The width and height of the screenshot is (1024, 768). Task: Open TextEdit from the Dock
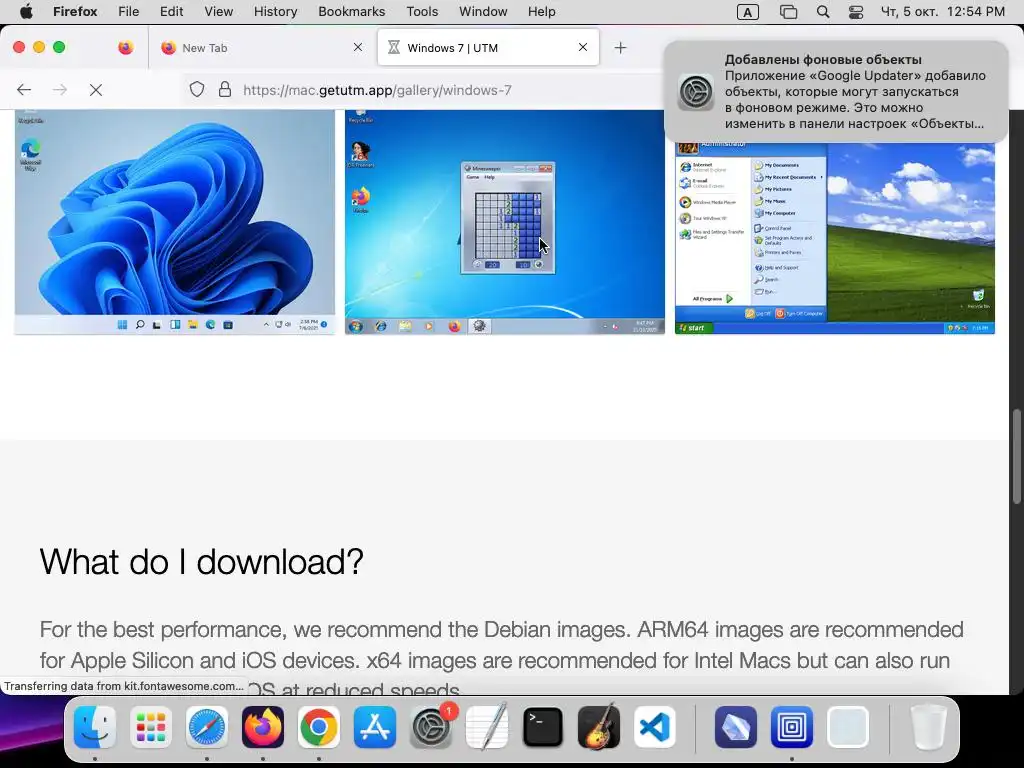(x=487, y=727)
